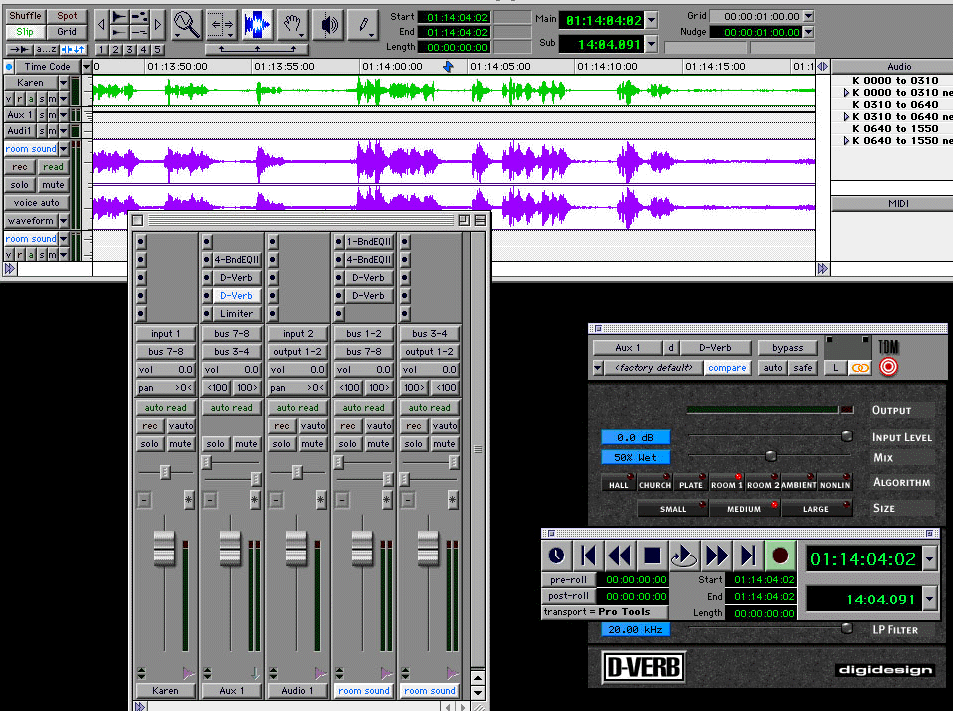Viewport: 953px width, 711px height.
Task: Click the D-Verb LP Filter 20.00 kHz field
Action: click(635, 630)
